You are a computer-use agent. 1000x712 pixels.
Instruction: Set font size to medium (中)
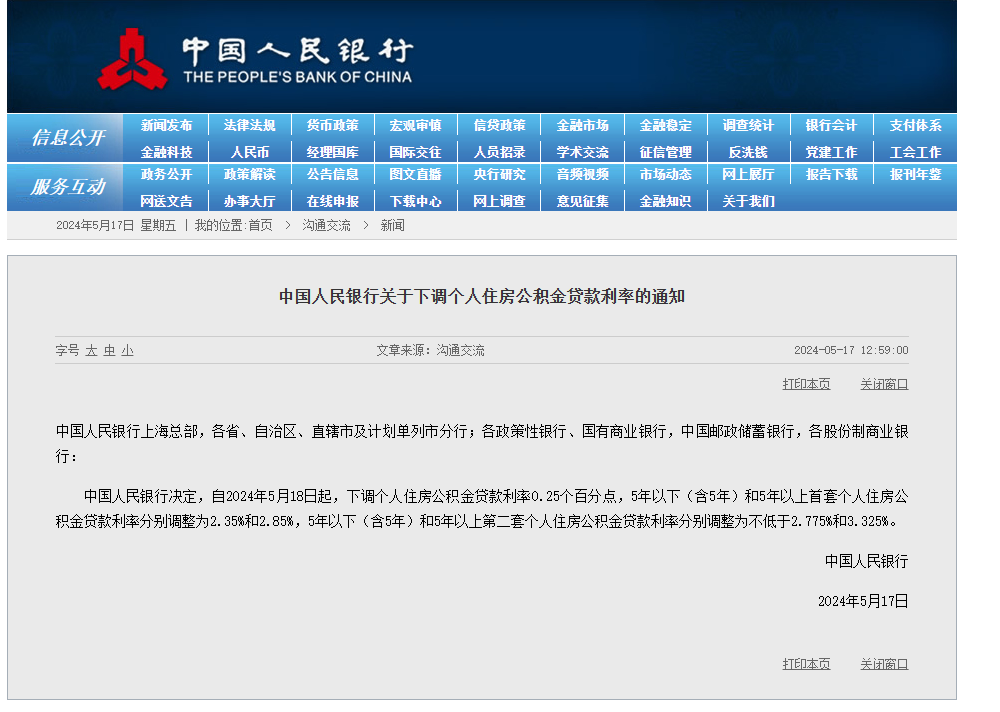[109, 351]
